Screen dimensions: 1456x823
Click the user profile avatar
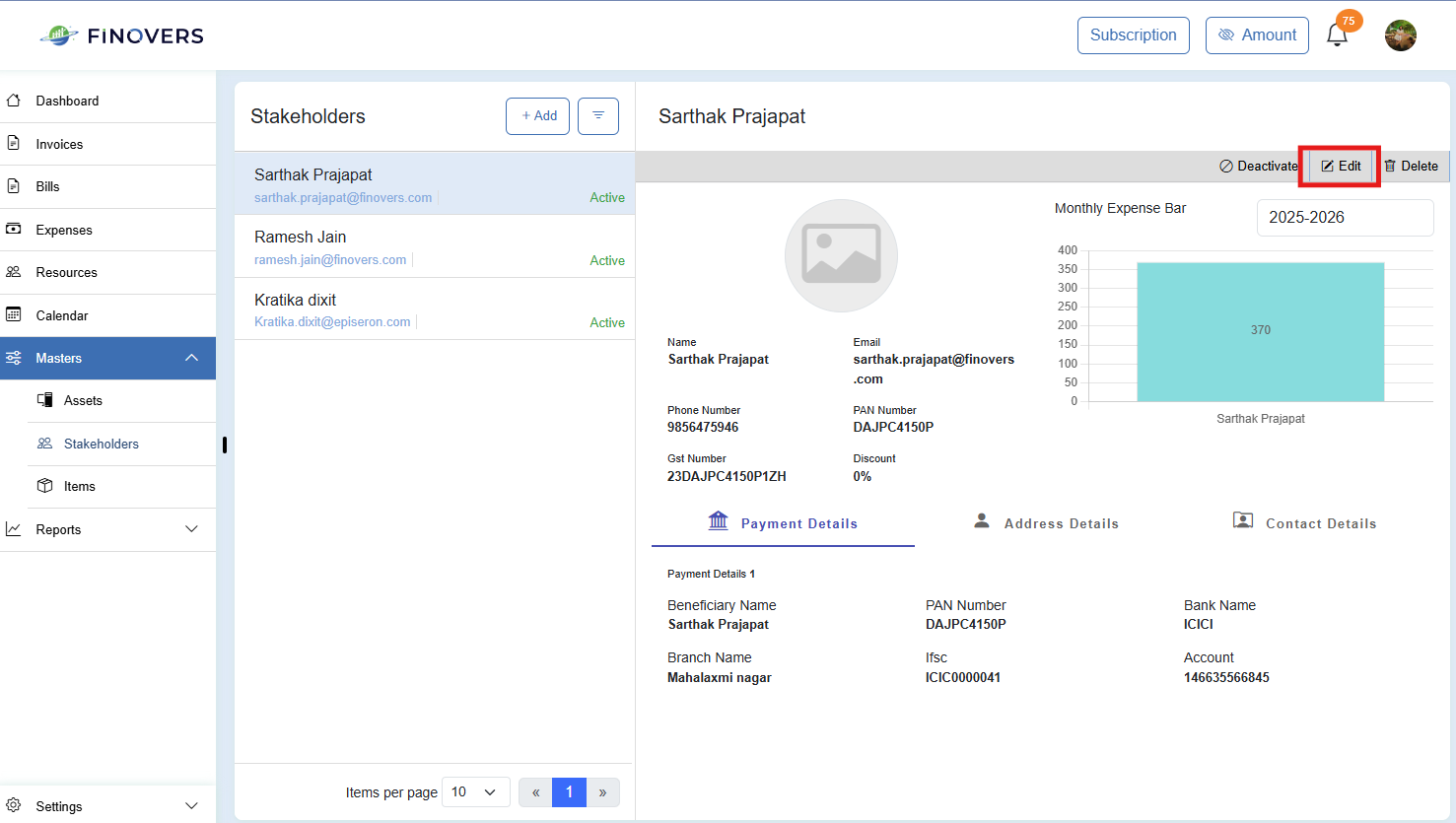click(1400, 35)
